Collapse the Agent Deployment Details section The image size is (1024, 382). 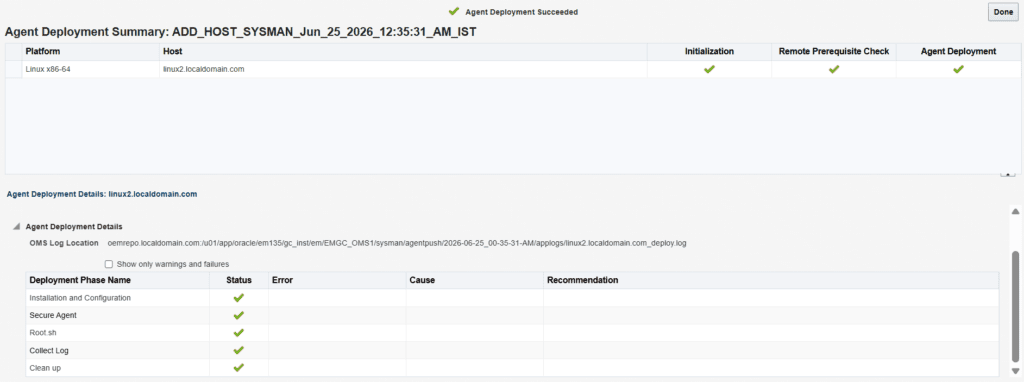(16, 227)
